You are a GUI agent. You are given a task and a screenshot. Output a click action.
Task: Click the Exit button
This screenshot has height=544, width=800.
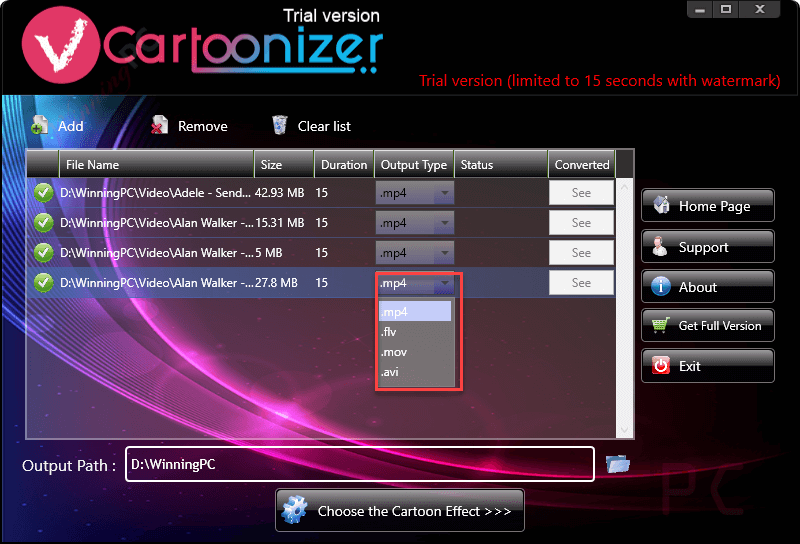pyautogui.click(x=708, y=365)
